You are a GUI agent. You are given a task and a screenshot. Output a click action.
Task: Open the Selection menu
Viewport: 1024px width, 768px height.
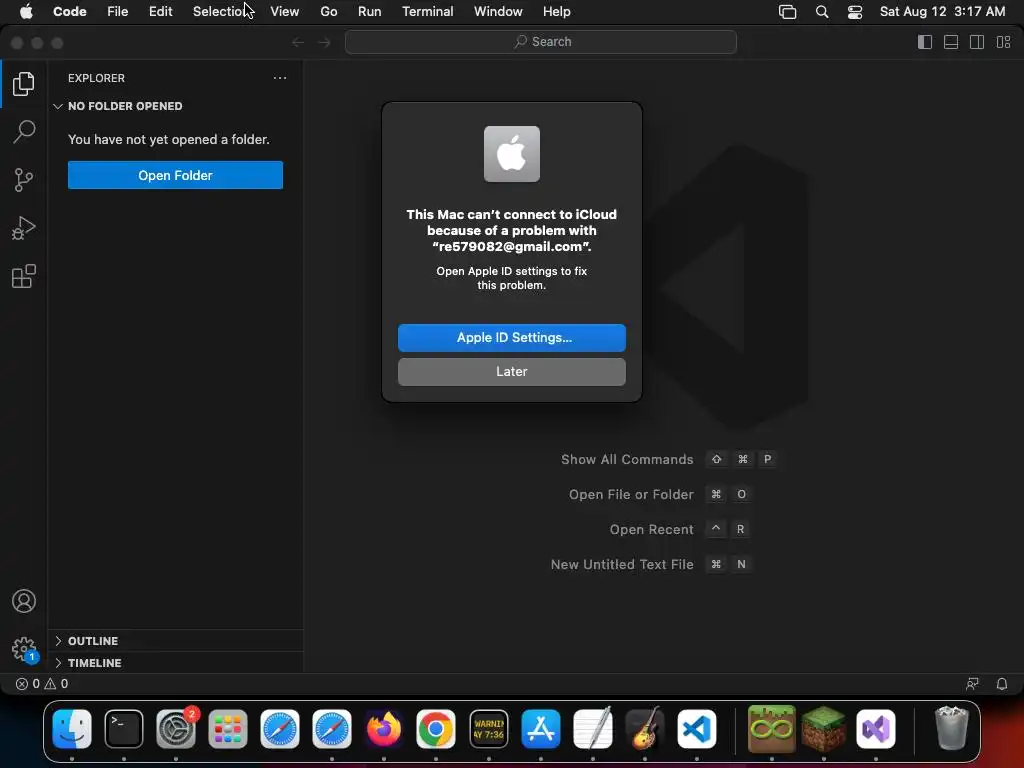[x=222, y=12]
